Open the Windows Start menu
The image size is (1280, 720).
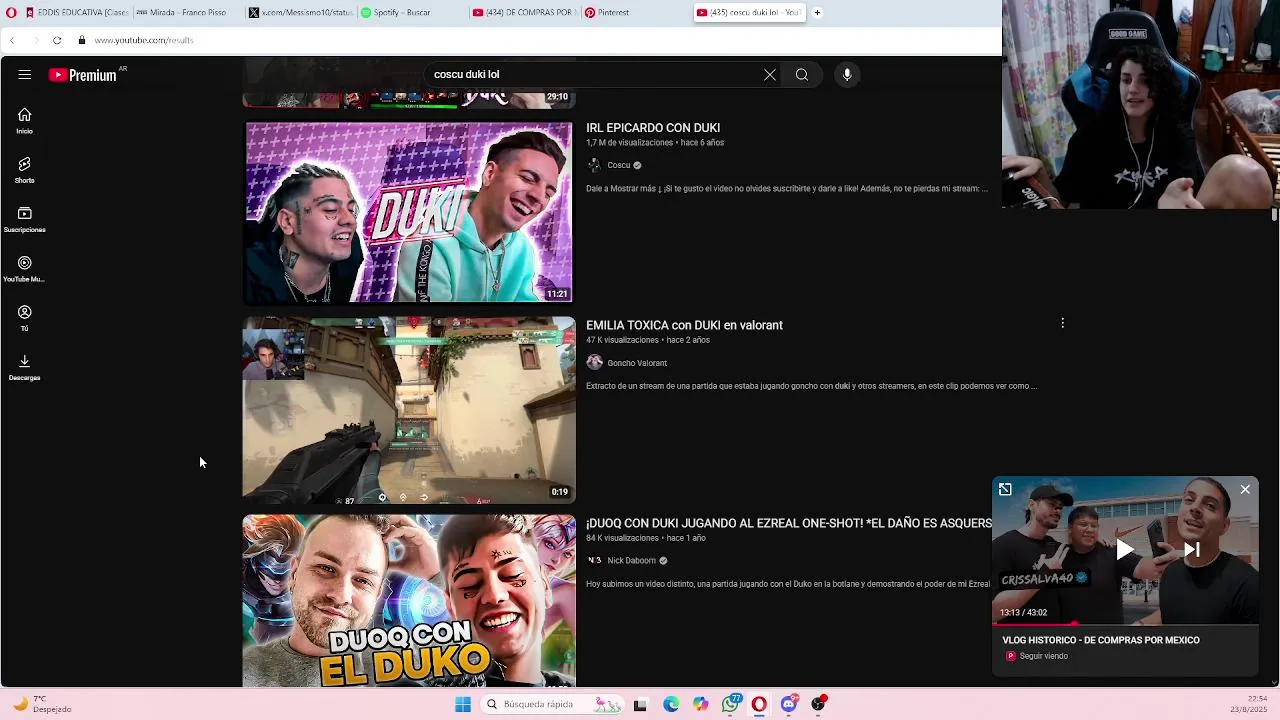click(463, 704)
